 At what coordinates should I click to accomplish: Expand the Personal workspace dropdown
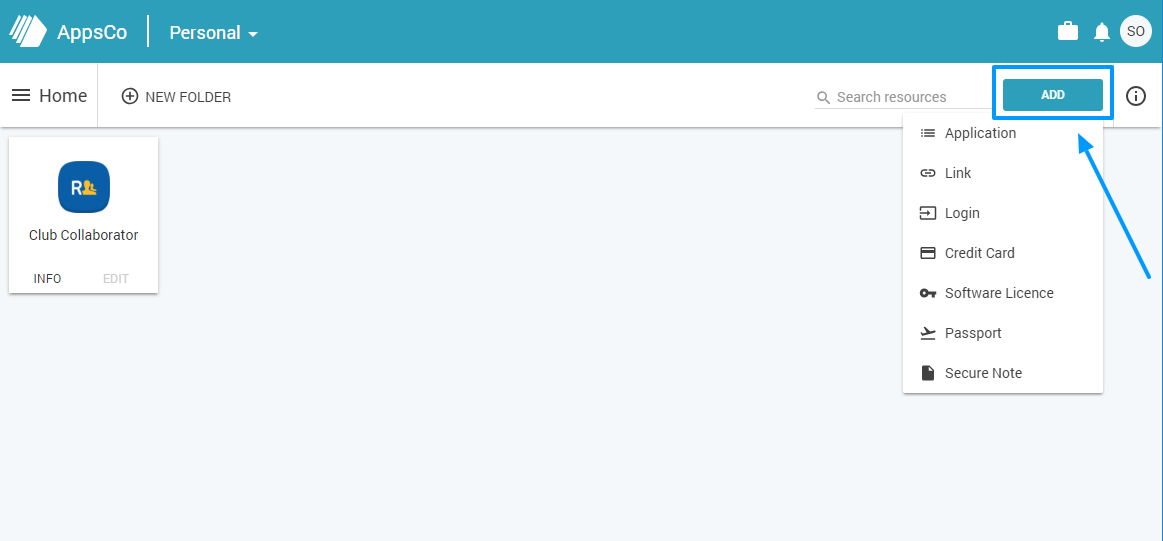coord(214,33)
